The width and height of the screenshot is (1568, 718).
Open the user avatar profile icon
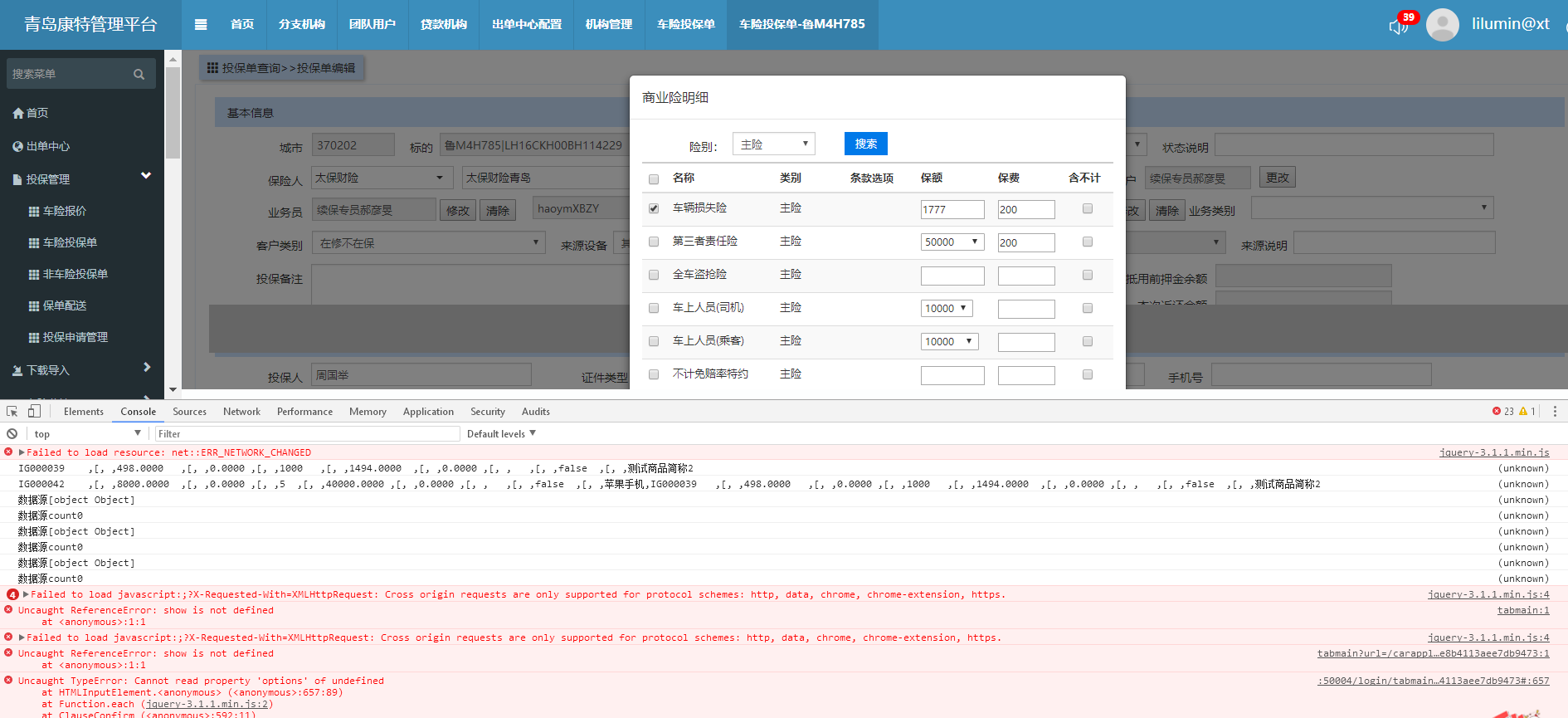pos(1442,25)
